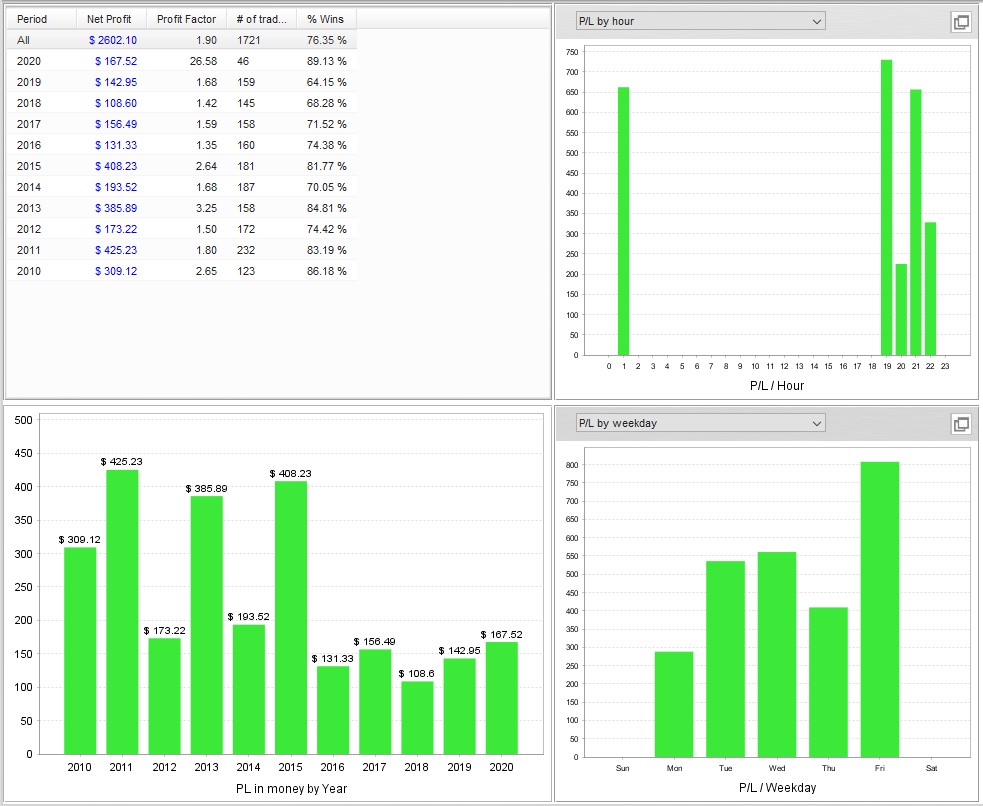This screenshot has height=806, width=983.
Task: Select the 2019 period row
Action: tap(182, 82)
